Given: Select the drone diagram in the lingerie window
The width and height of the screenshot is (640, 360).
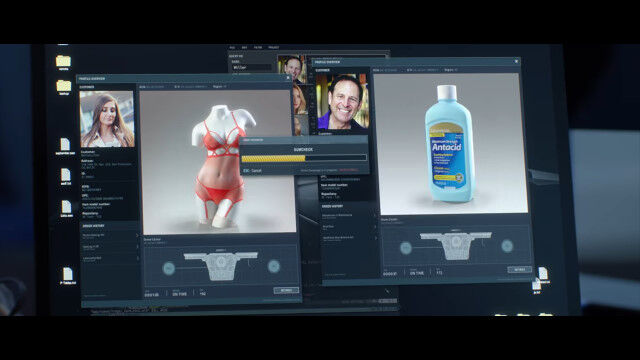Looking at the screenshot, I should tap(221, 266).
